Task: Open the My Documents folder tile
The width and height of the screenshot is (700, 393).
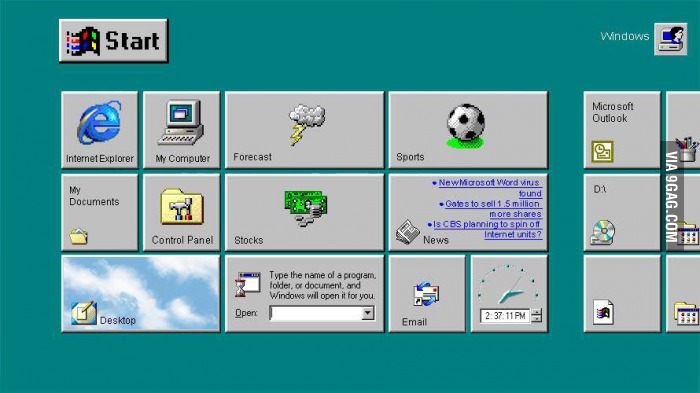Action: pos(100,212)
